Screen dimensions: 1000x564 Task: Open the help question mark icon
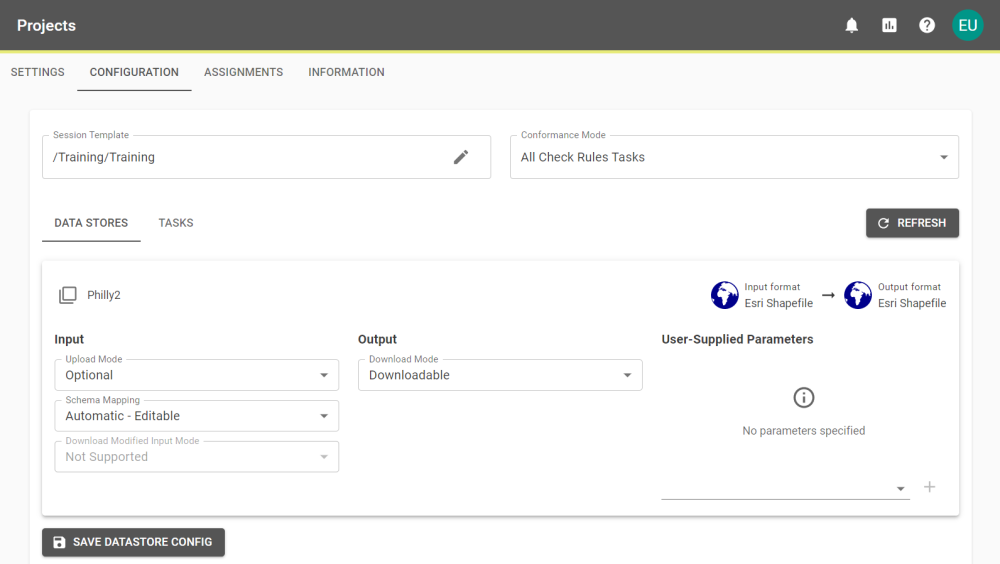click(927, 26)
